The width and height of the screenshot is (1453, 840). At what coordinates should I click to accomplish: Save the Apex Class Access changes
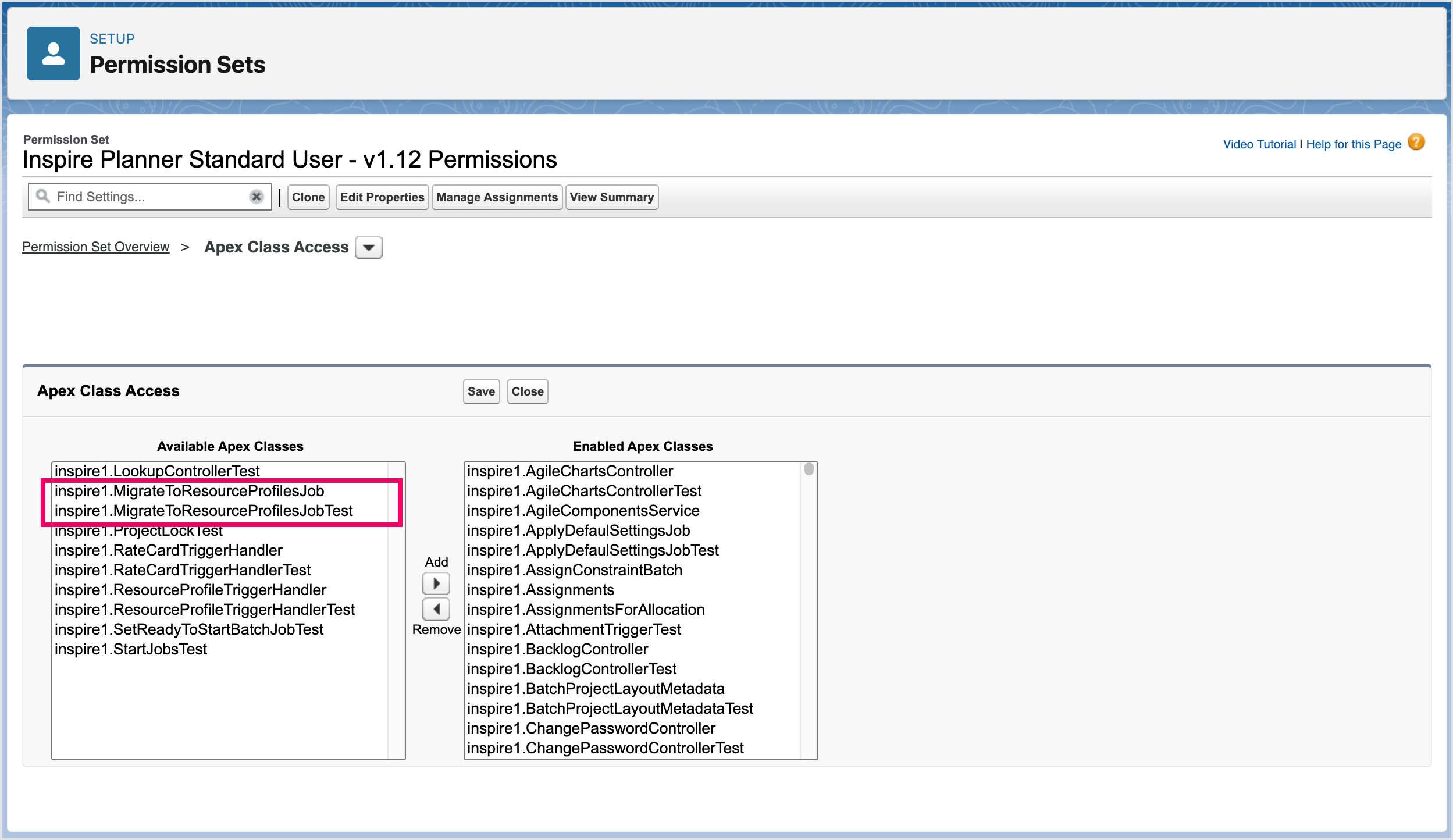click(482, 391)
